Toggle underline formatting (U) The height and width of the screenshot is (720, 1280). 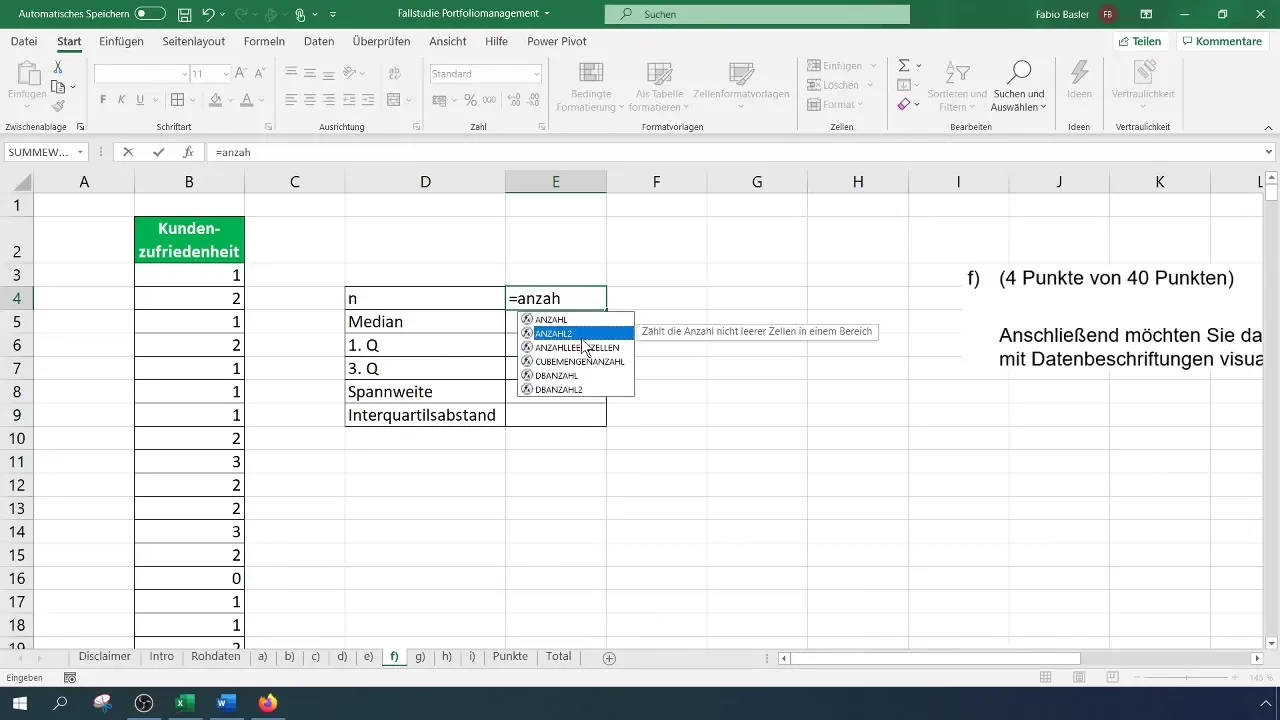140,100
